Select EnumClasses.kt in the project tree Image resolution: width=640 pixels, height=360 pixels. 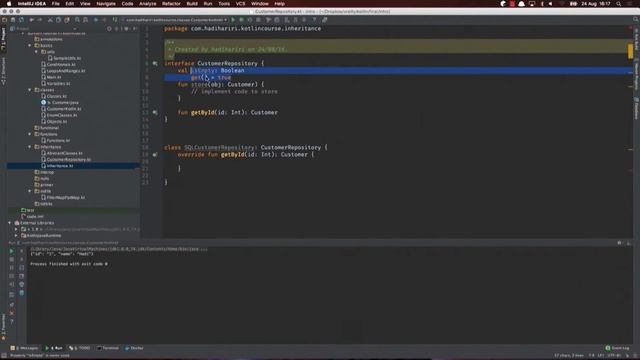pyautogui.click(x=59, y=115)
